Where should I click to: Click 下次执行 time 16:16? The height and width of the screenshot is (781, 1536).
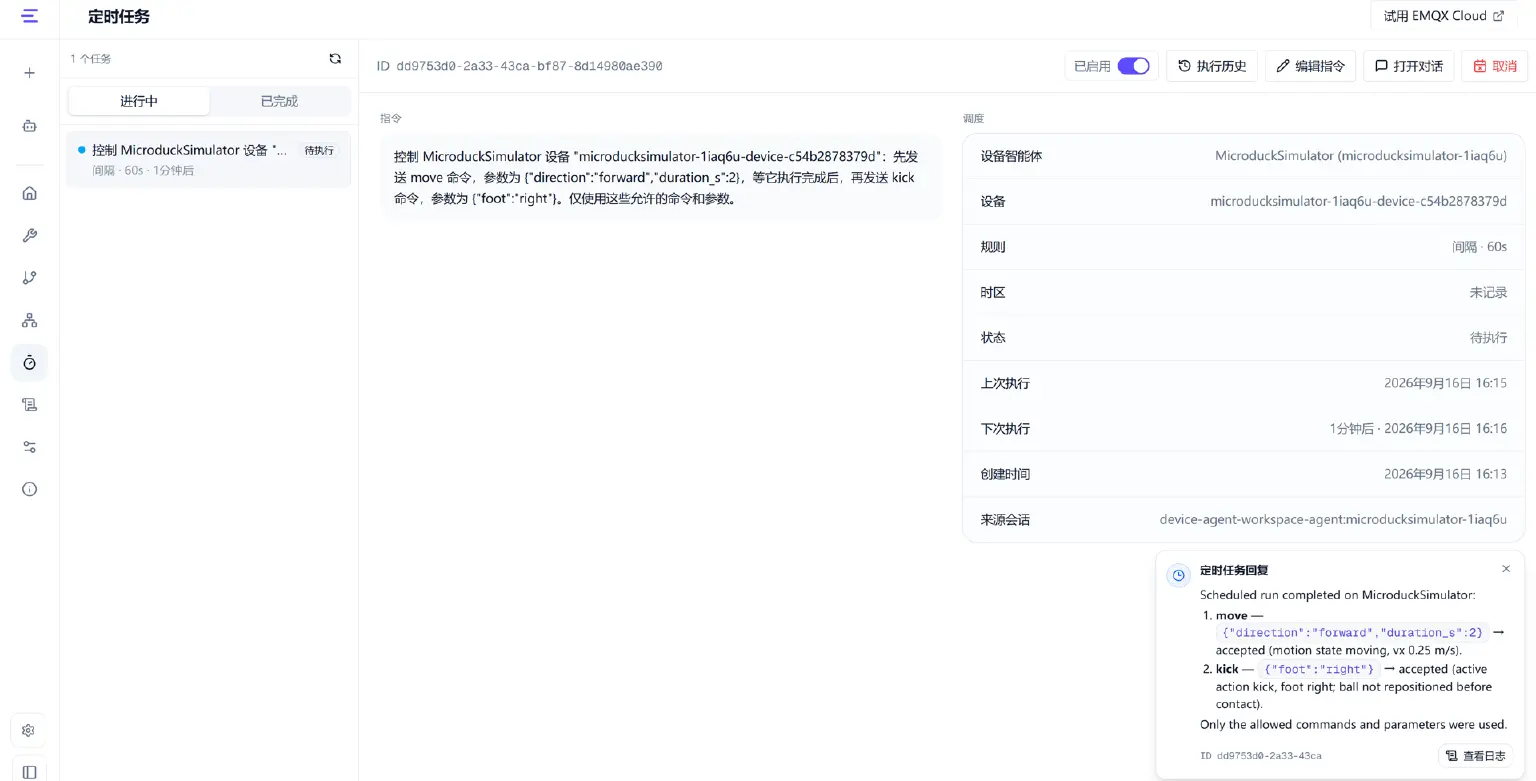(x=1418, y=428)
